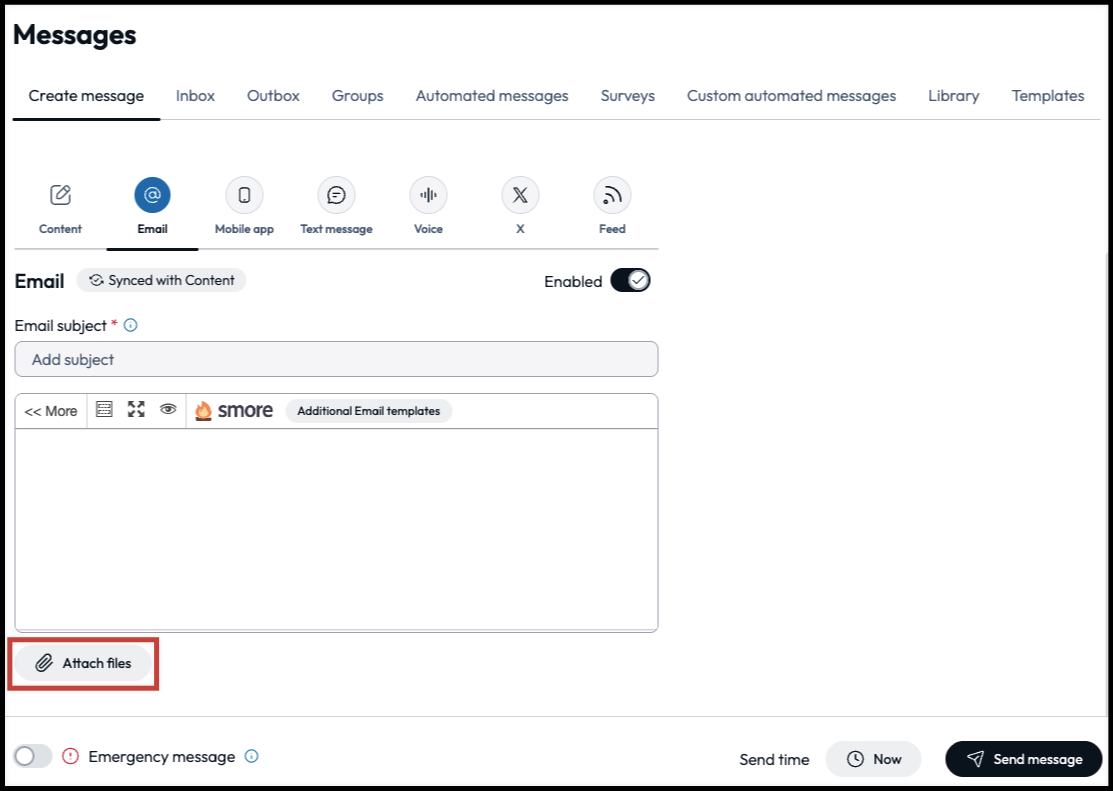Click the email preview eye icon
Viewport: 1113px width, 791px height.
[x=167, y=409]
